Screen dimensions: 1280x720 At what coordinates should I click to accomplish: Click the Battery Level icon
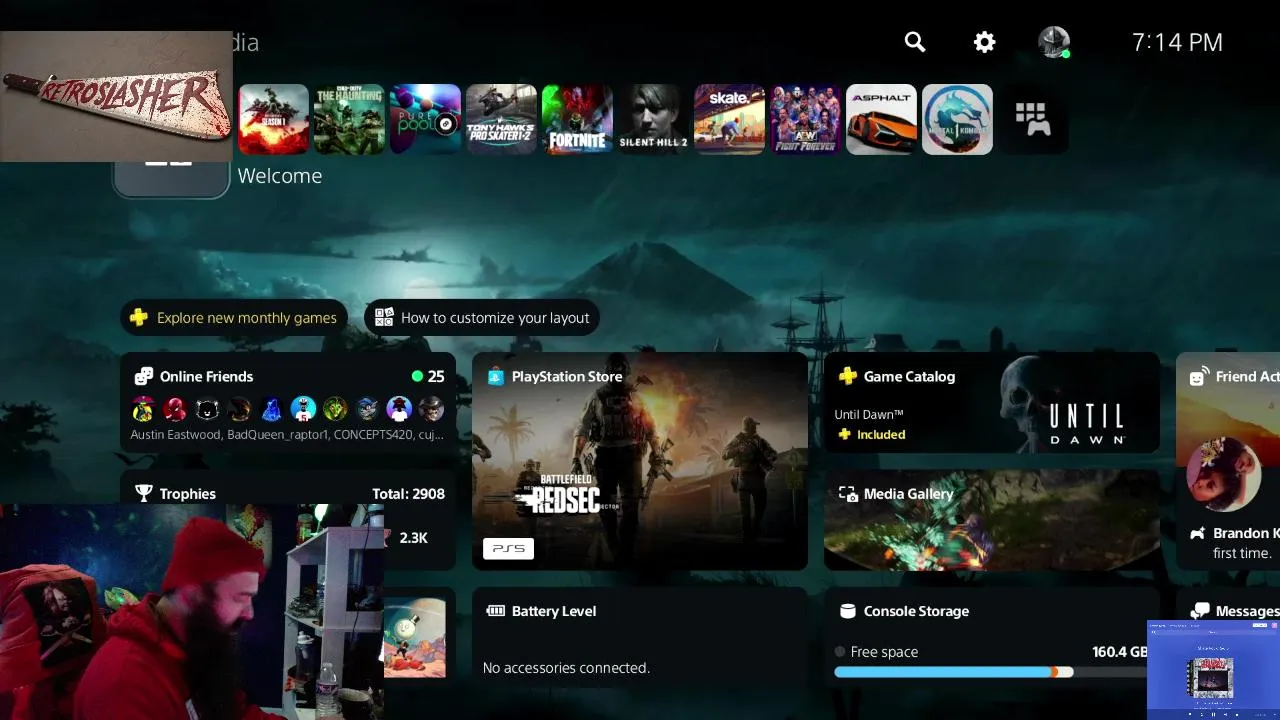pos(495,611)
